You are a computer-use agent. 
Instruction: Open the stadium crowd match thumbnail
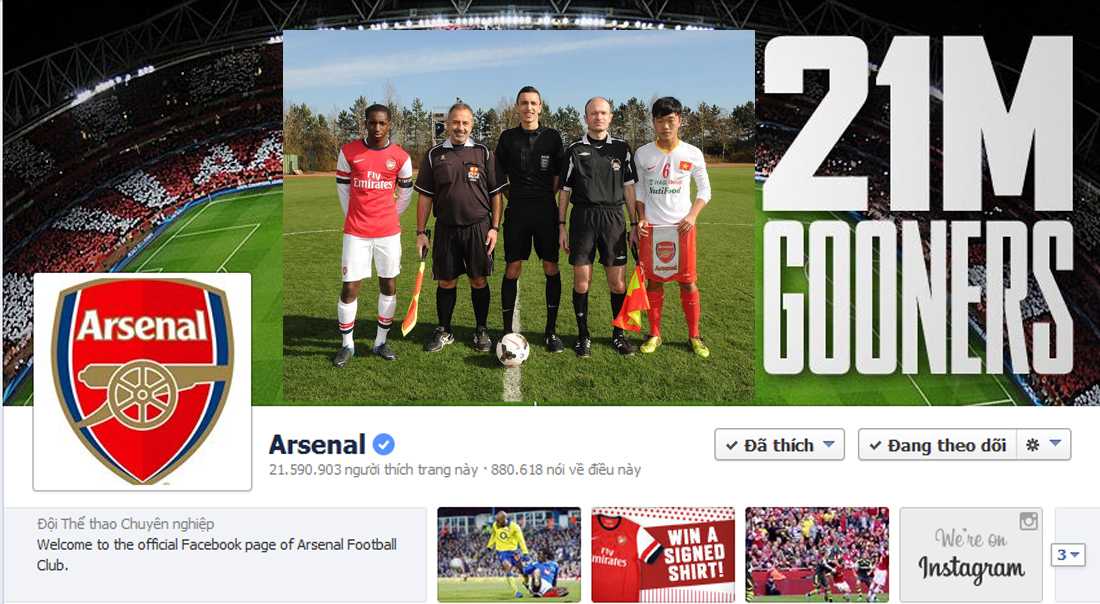tap(817, 555)
